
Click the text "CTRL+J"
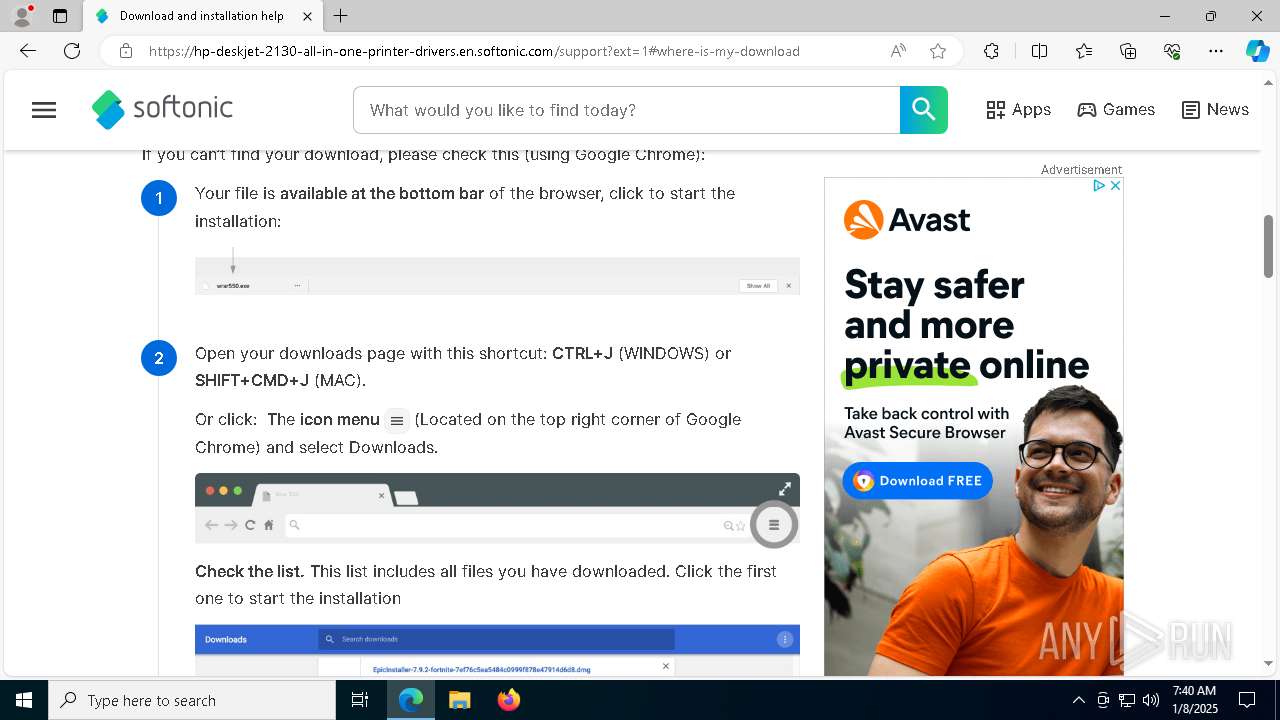(582, 353)
